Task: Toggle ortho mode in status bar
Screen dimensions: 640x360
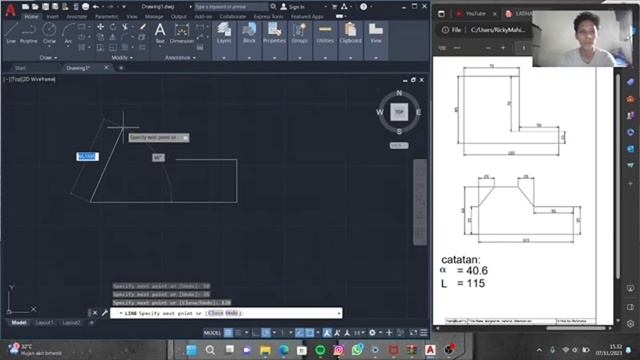Action: (x=256, y=333)
